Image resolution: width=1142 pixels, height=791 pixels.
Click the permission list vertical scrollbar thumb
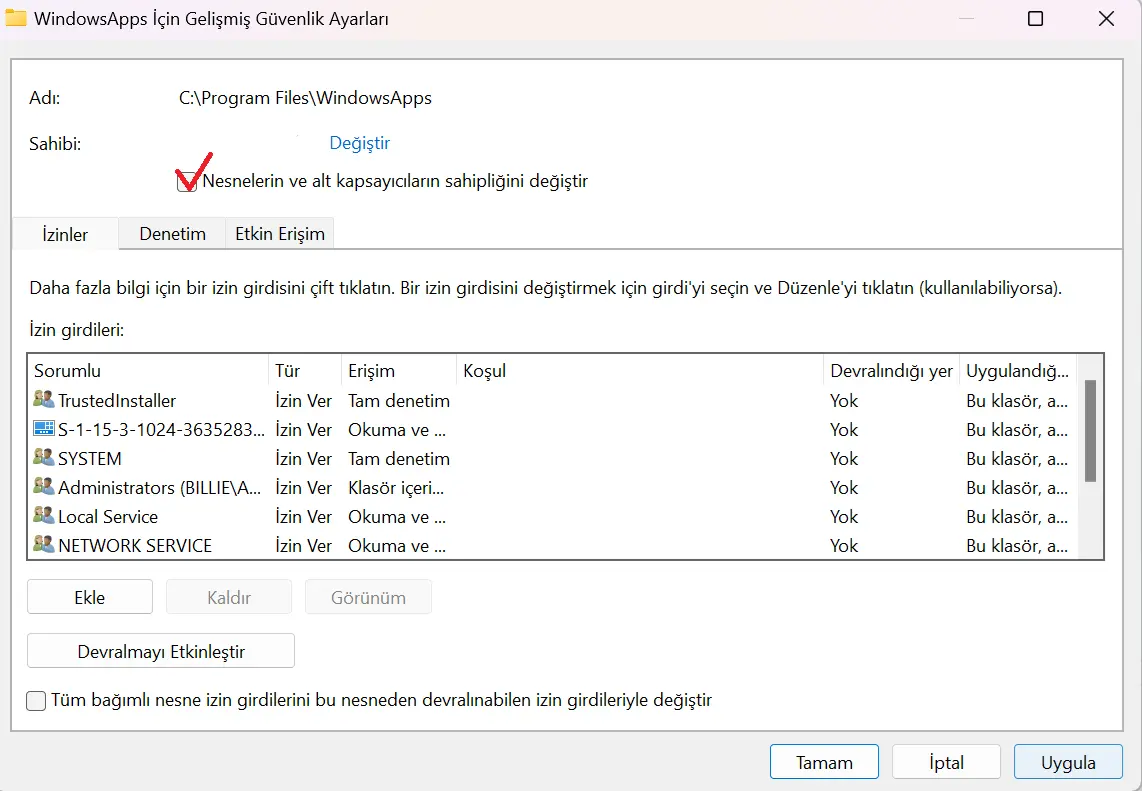[1090, 430]
